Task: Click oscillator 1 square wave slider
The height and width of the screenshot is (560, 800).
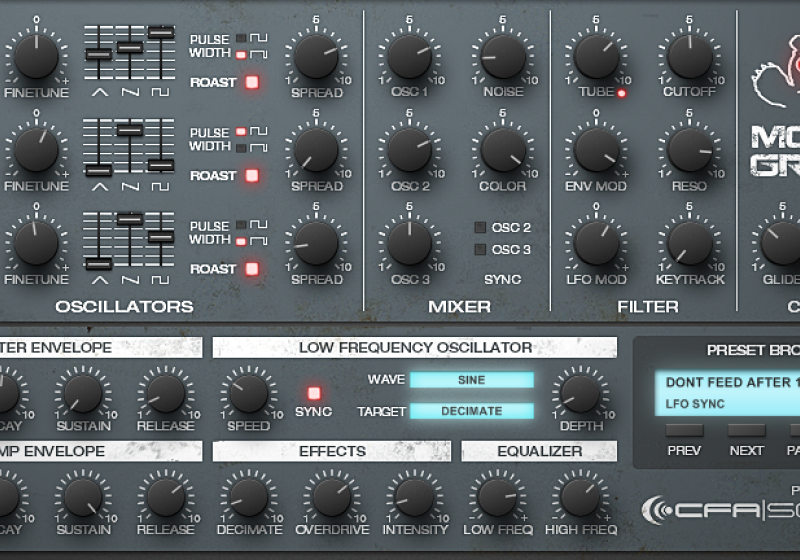Action: click(x=161, y=32)
